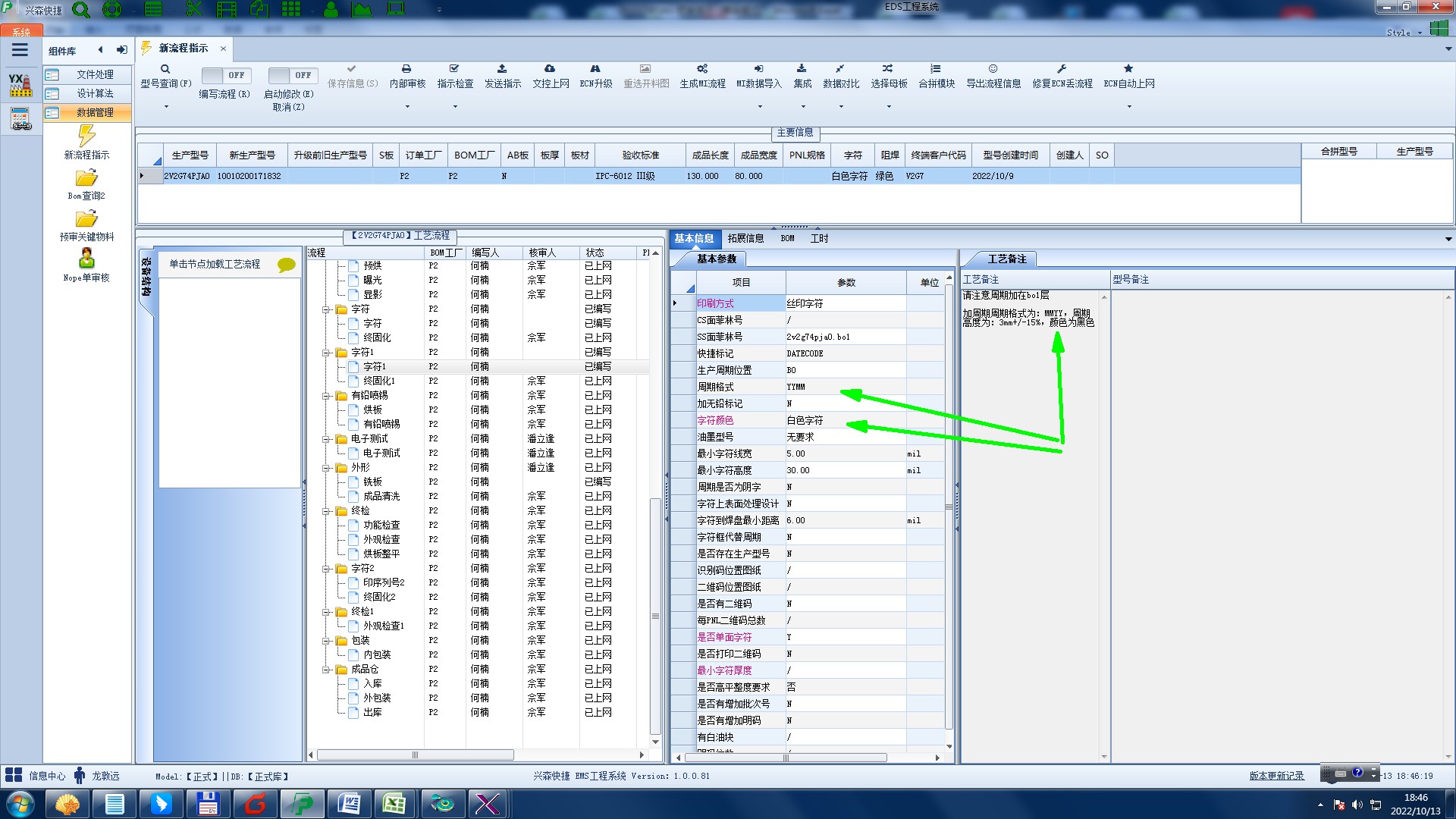Open the MI数据导入 dropdown arrow
This screenshot has width=1456, height=819.
pos(760,106)
